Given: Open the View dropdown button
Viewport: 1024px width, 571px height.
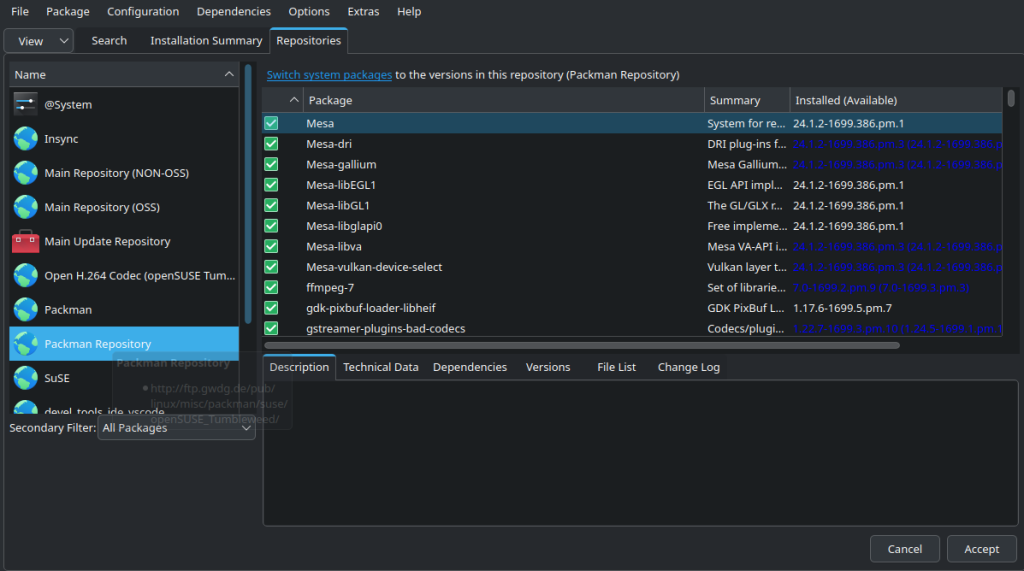Looking at the screenshot, I should coord(39,41).
